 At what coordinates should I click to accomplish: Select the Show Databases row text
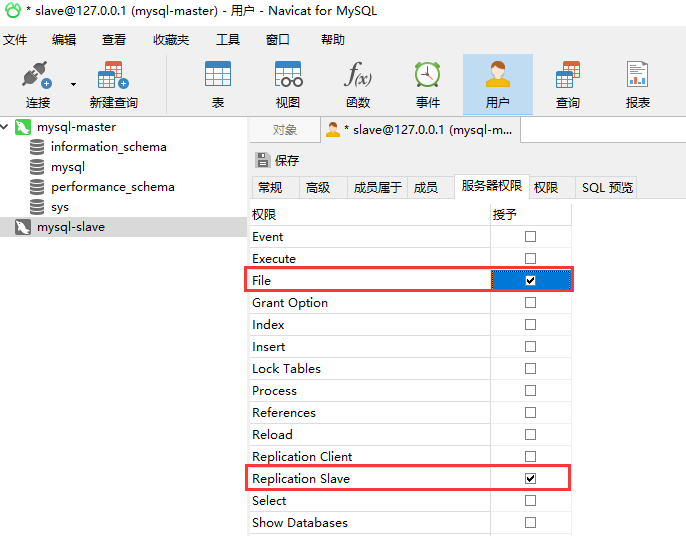(300, 523)
